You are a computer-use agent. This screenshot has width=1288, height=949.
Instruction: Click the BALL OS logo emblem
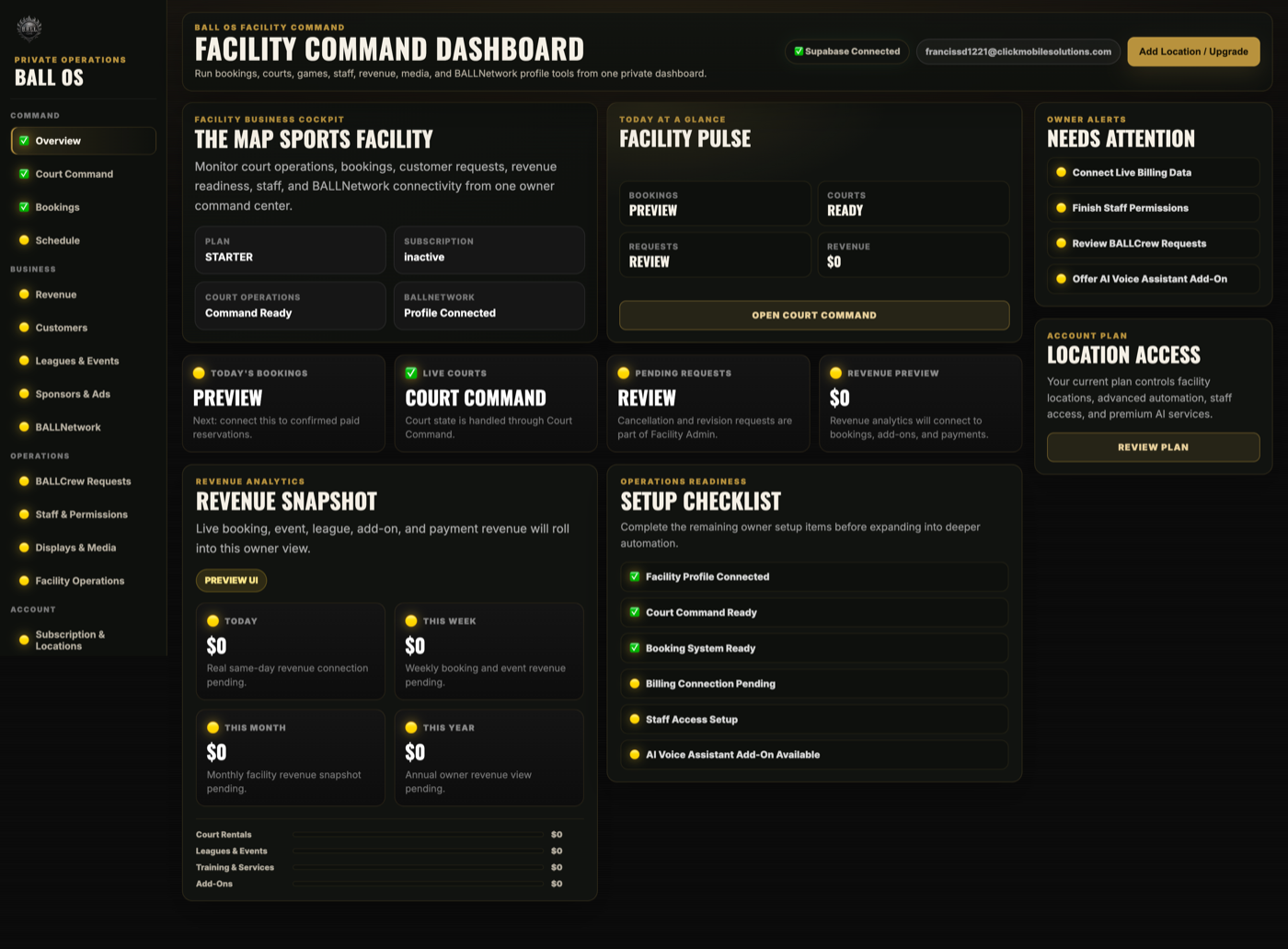pos(29,29)
